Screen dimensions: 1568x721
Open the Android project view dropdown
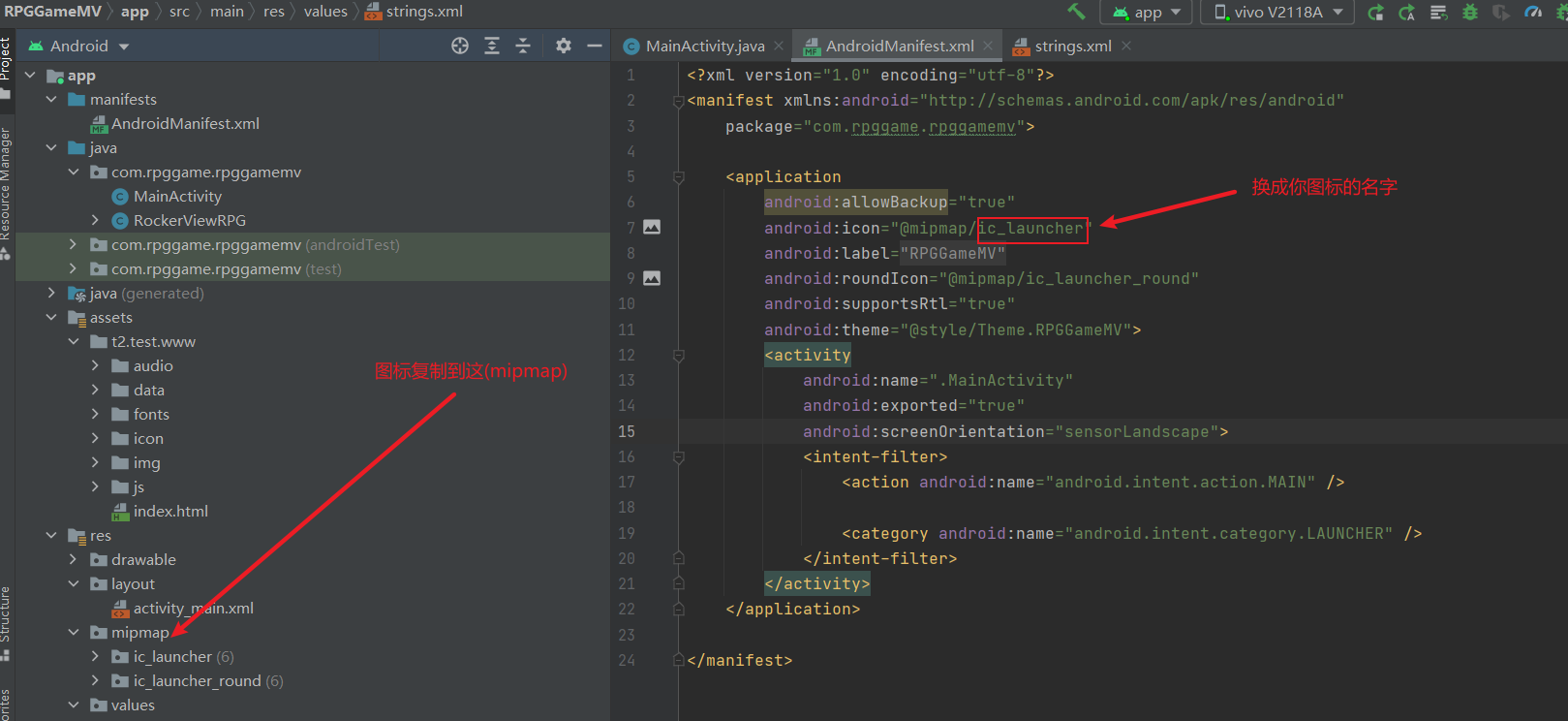pos(78,46)
